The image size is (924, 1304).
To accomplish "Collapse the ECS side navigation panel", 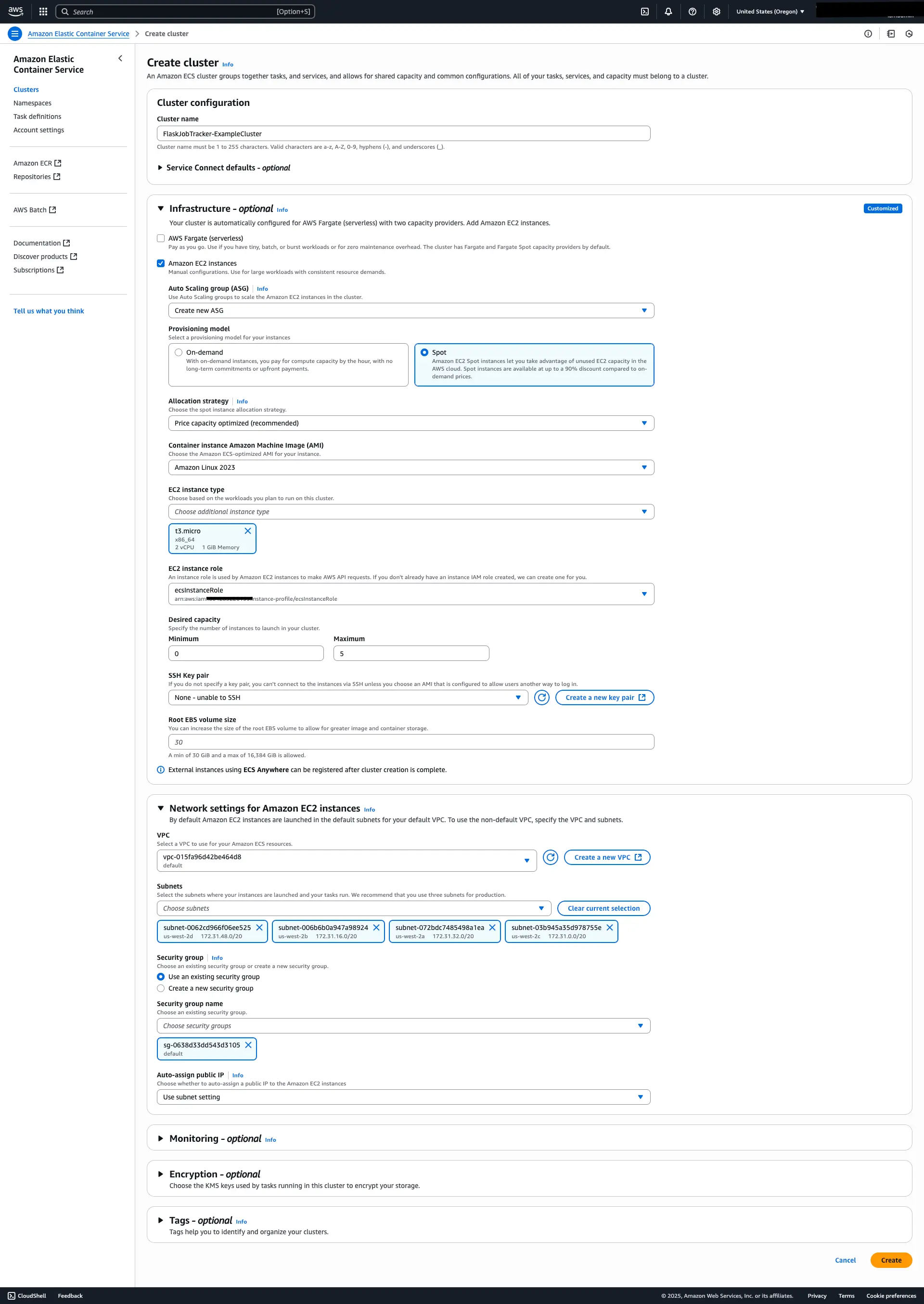I will click(120, 59).
